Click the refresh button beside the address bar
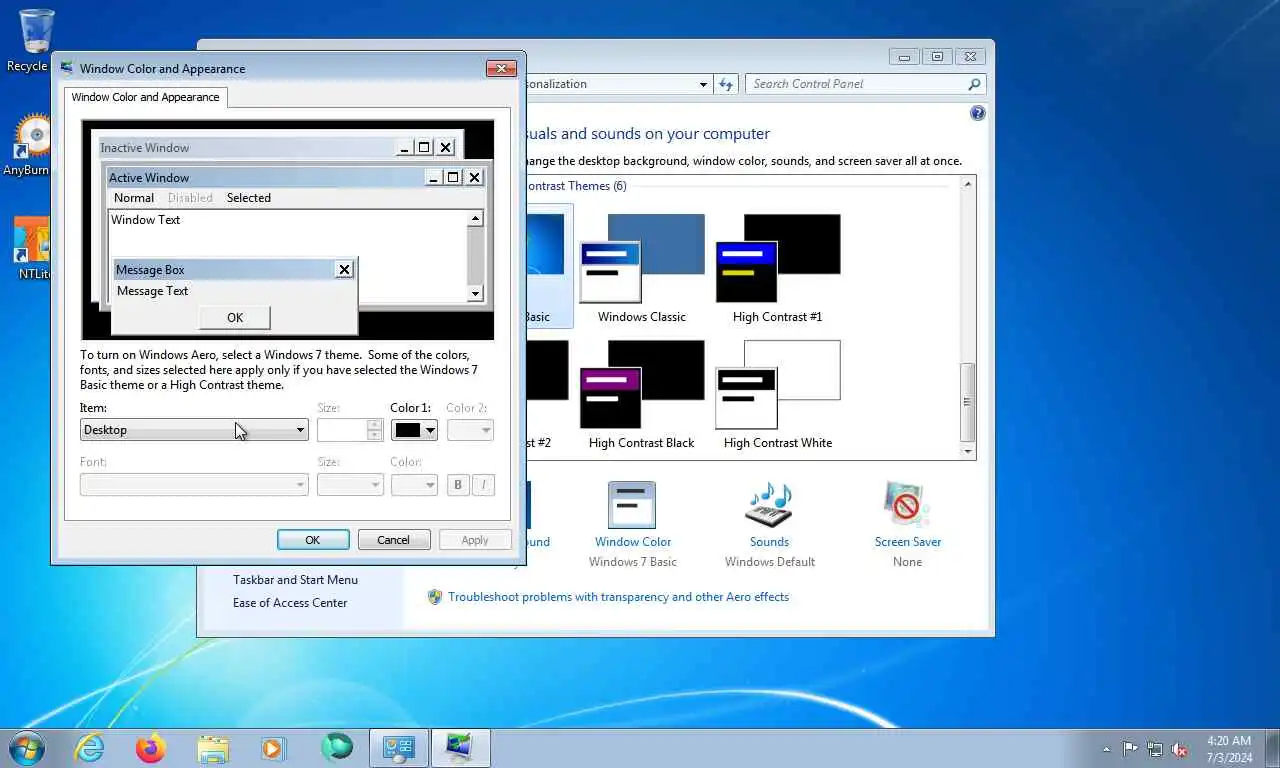Screen dimensions: 1280x768 (727, 84)
